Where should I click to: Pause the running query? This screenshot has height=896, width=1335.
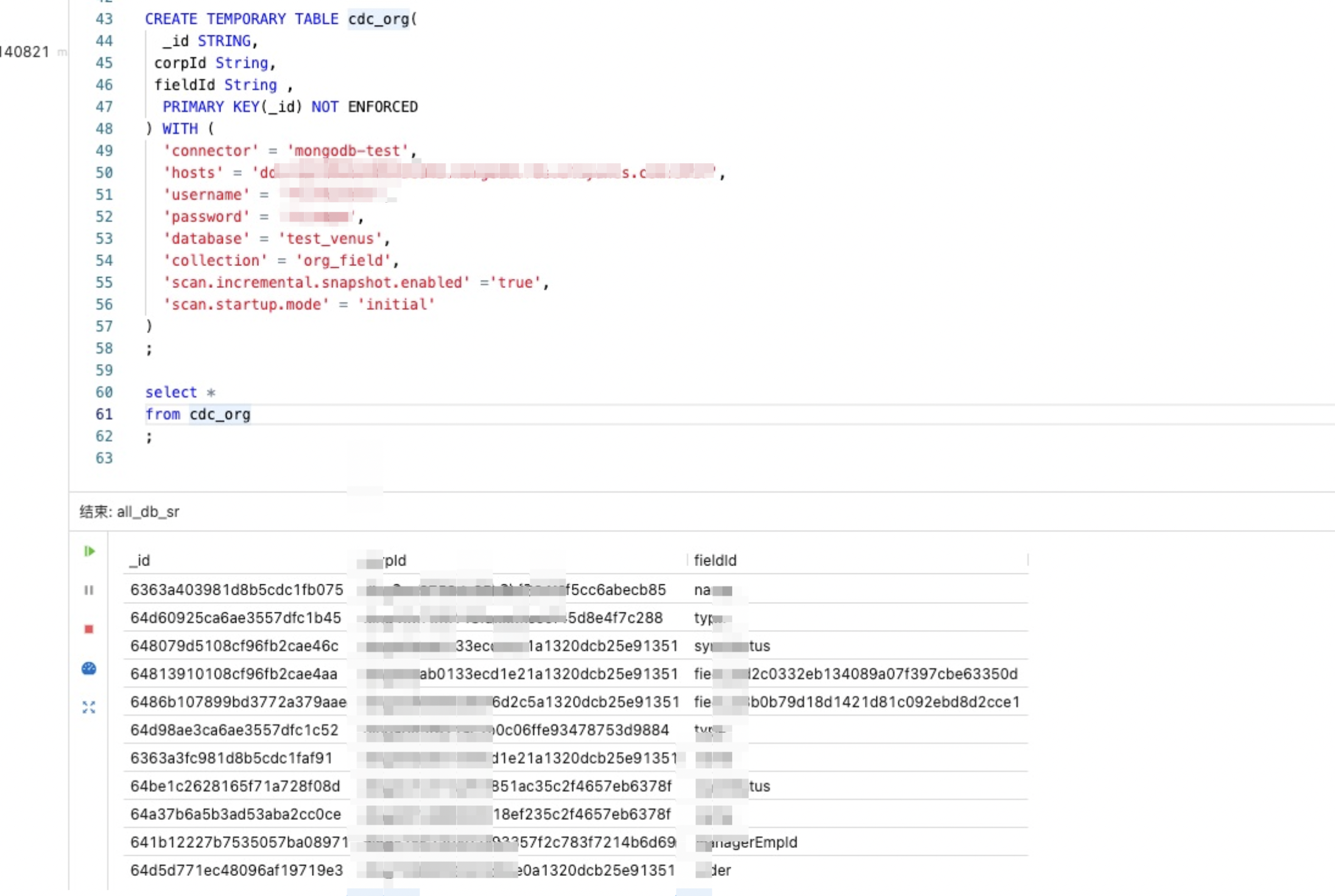89,590
